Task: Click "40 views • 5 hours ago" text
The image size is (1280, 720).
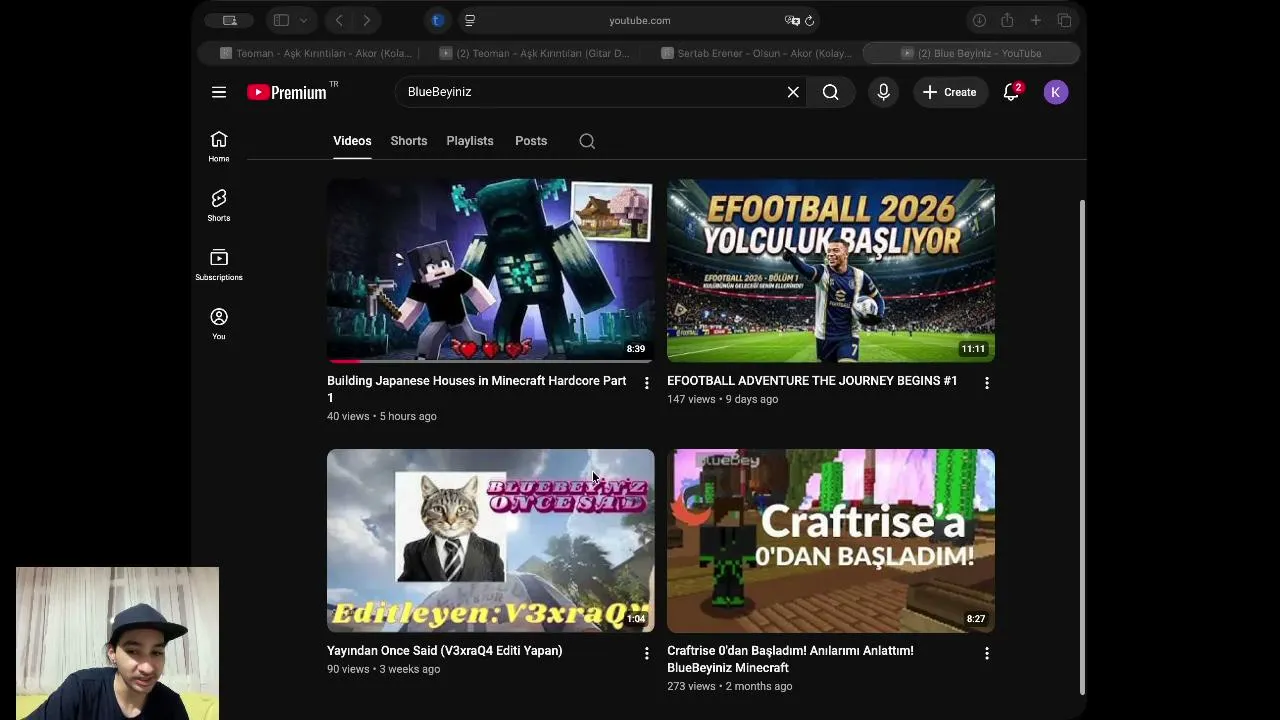Action: click(x=382, y=416)
